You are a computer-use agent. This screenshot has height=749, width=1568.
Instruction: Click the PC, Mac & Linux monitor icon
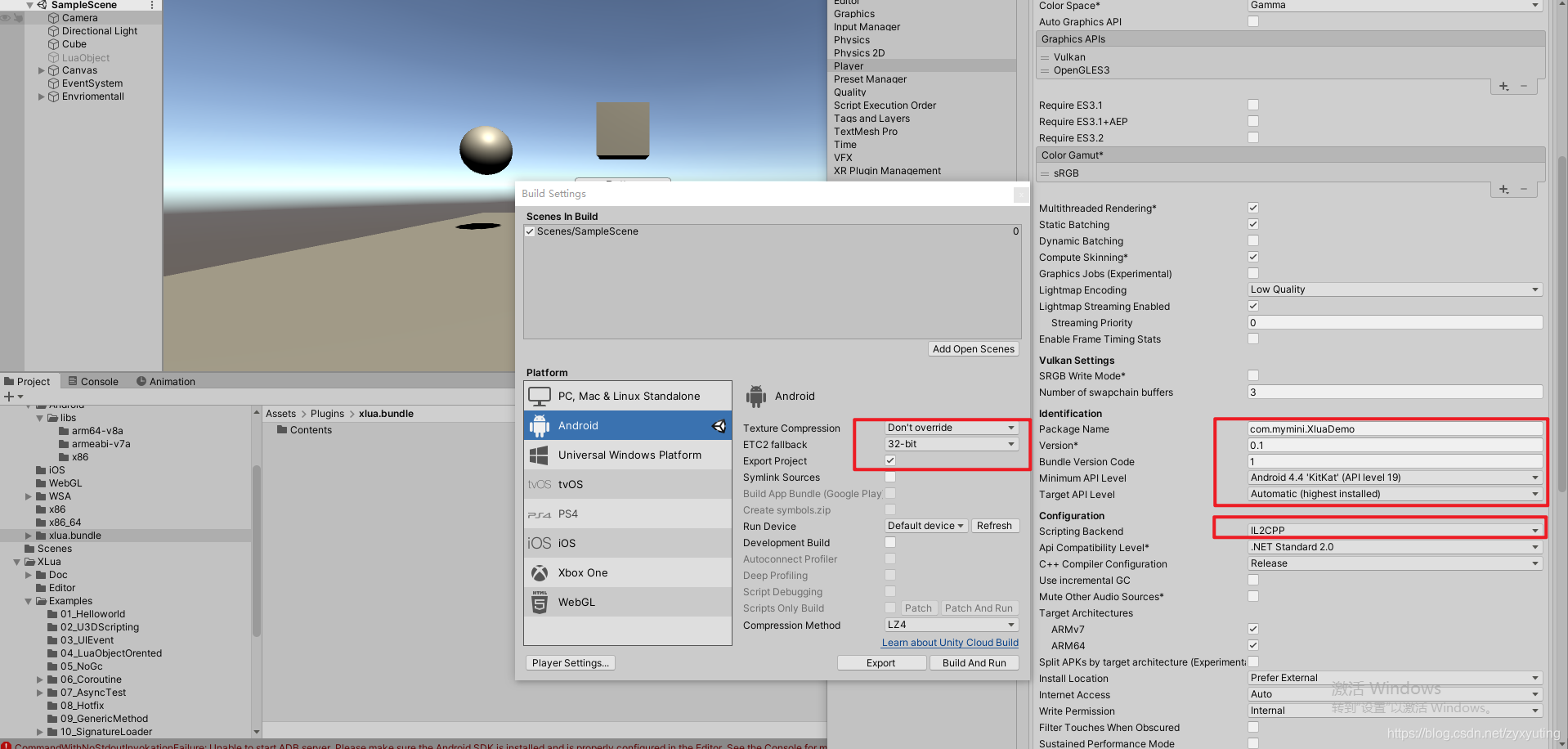(540, 397)
